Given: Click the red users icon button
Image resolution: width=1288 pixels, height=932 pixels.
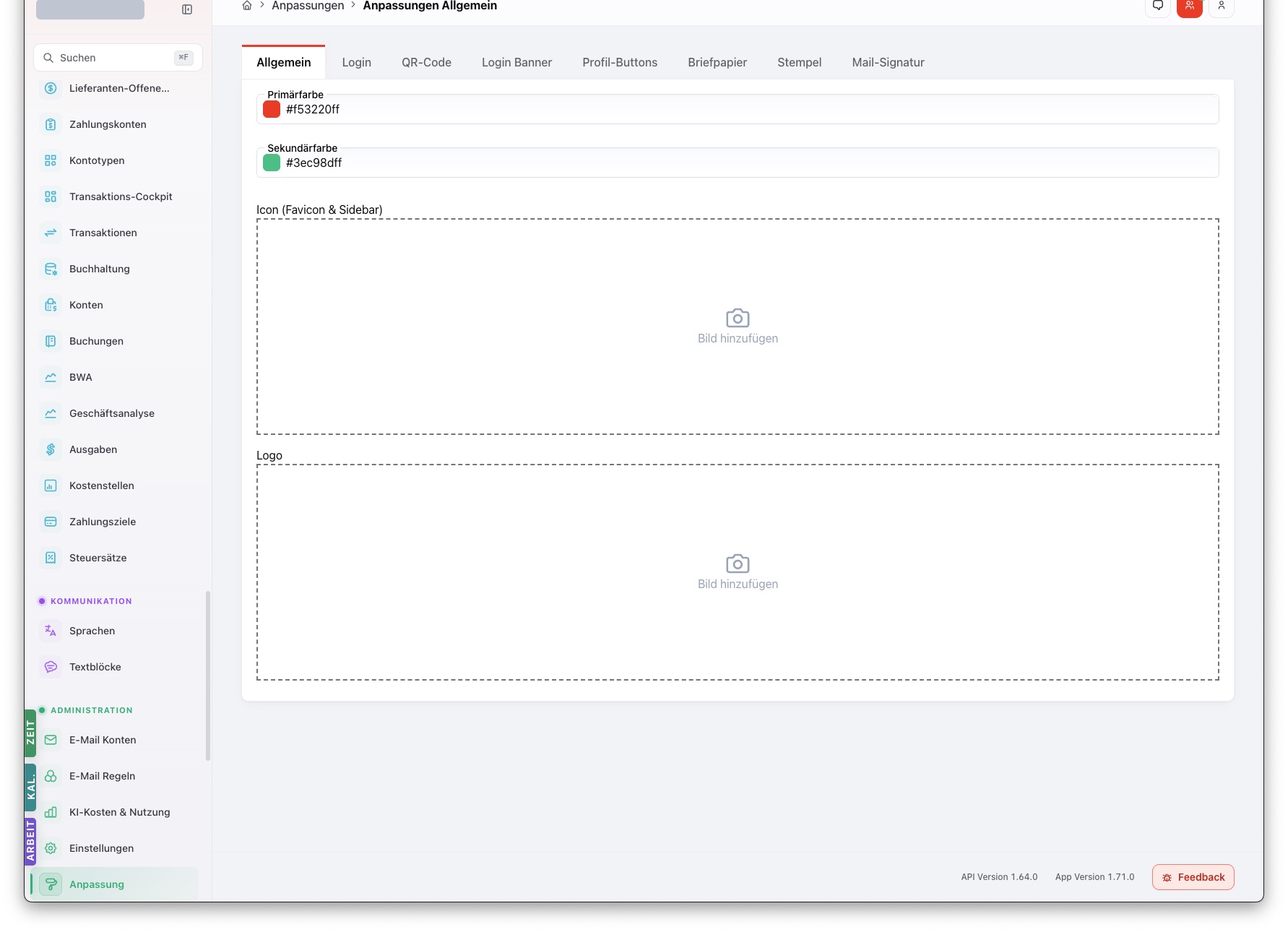Looking at the screenshot, I should [1190, 7].
